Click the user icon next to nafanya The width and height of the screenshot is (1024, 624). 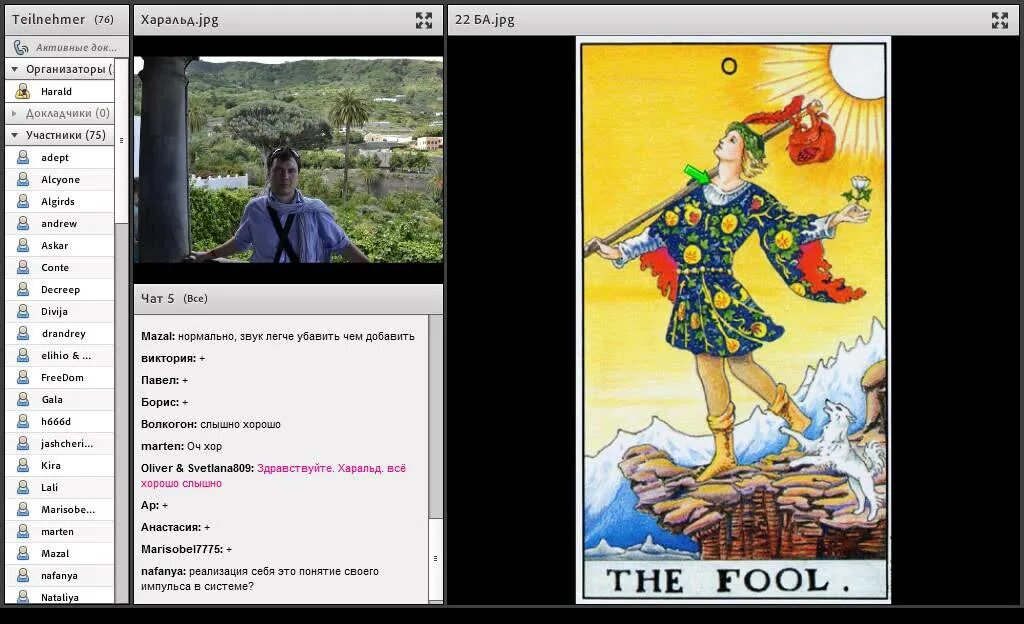coord(23,576)
